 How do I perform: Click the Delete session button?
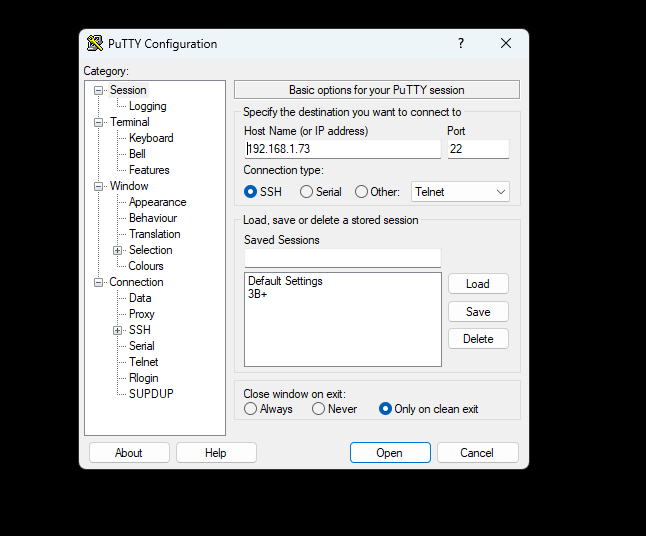[x=478, y=339]
